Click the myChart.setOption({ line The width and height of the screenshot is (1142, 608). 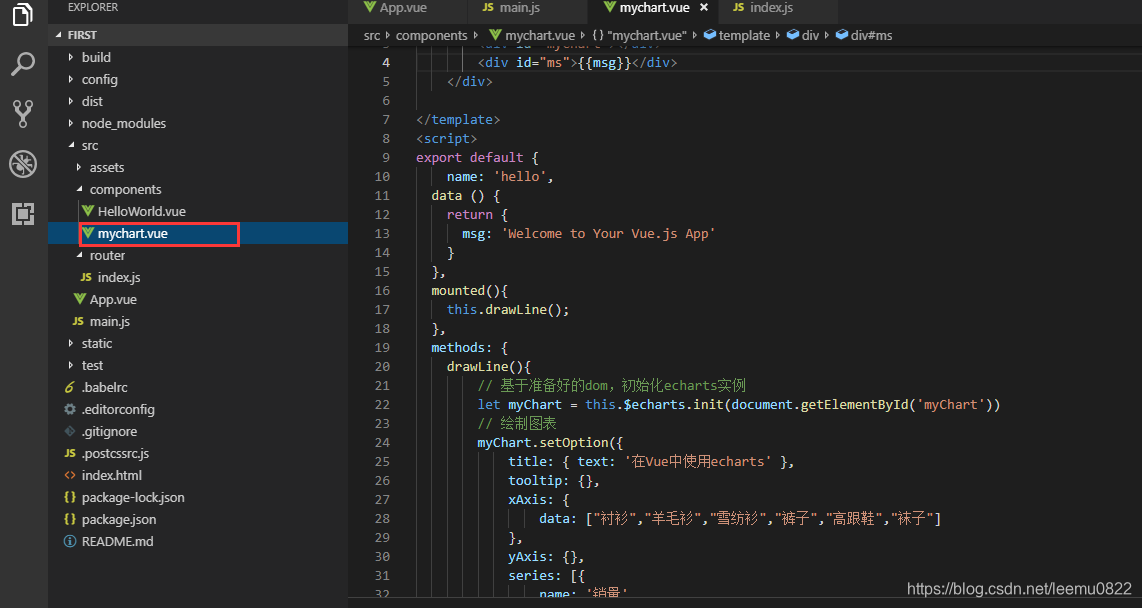[550, 442]
